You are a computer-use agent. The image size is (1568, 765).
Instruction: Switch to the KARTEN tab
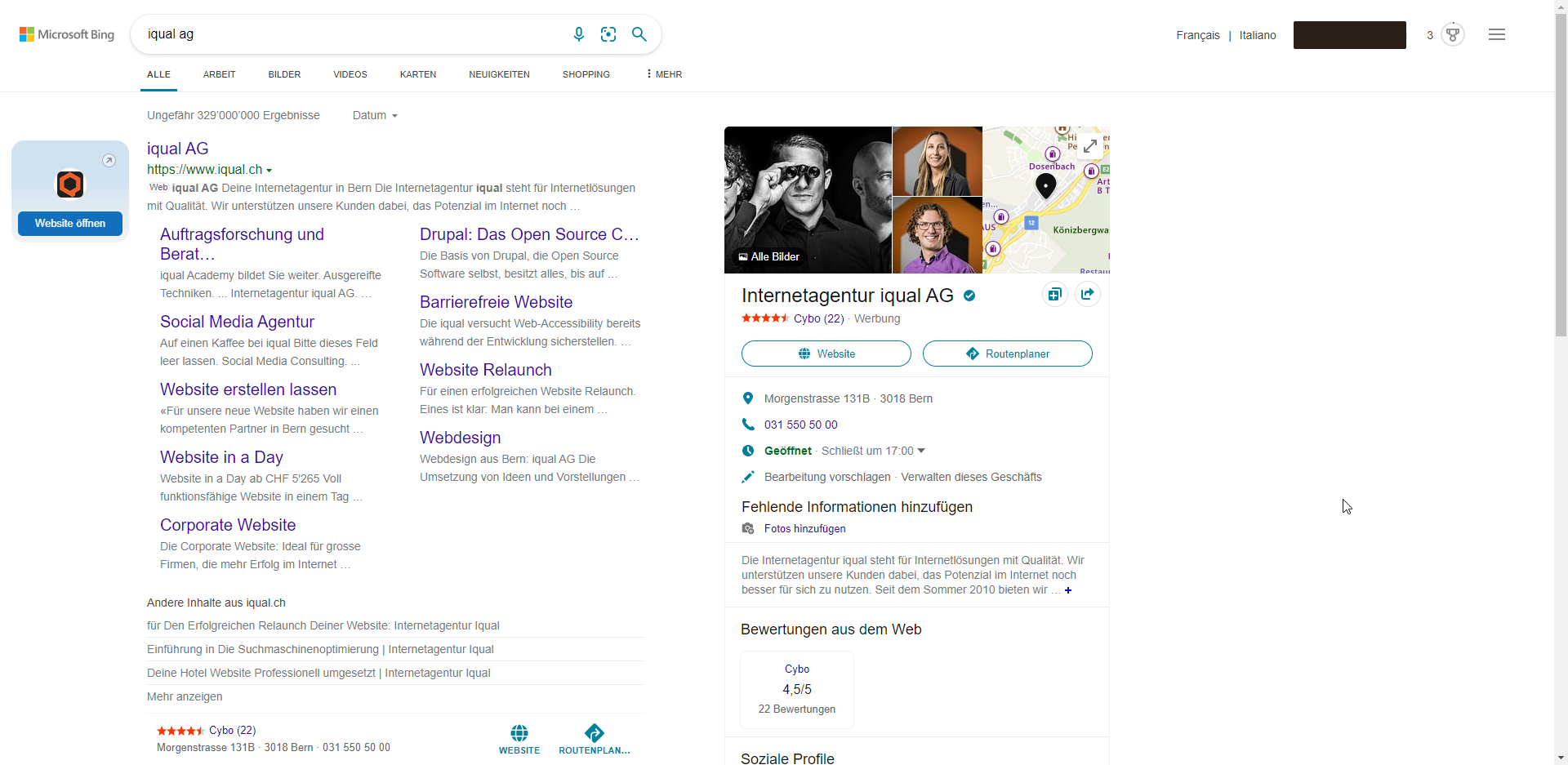click(x=418, y=74)
